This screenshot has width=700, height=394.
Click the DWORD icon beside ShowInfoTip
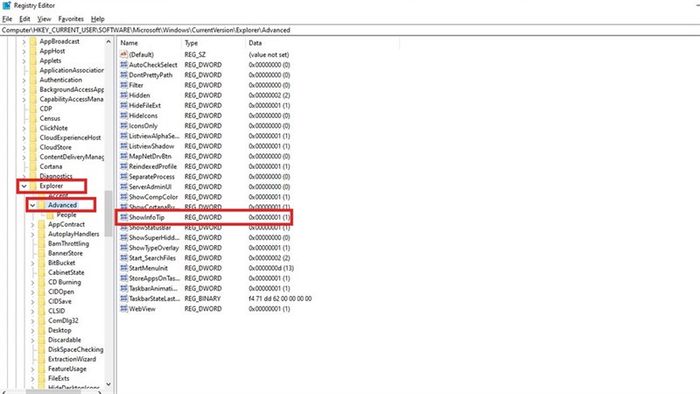click(124, 217)
